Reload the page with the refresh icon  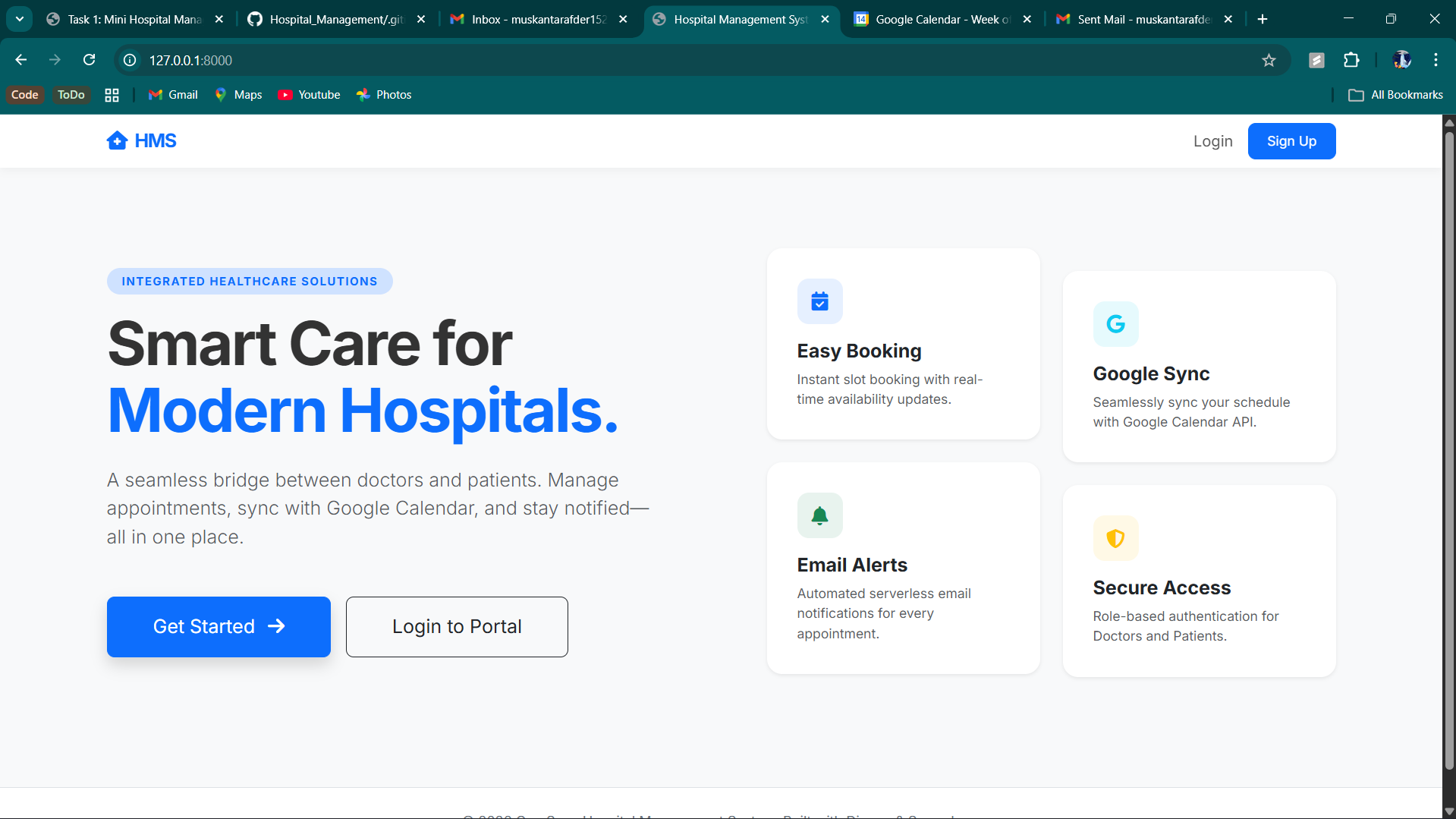click(89, 60)
